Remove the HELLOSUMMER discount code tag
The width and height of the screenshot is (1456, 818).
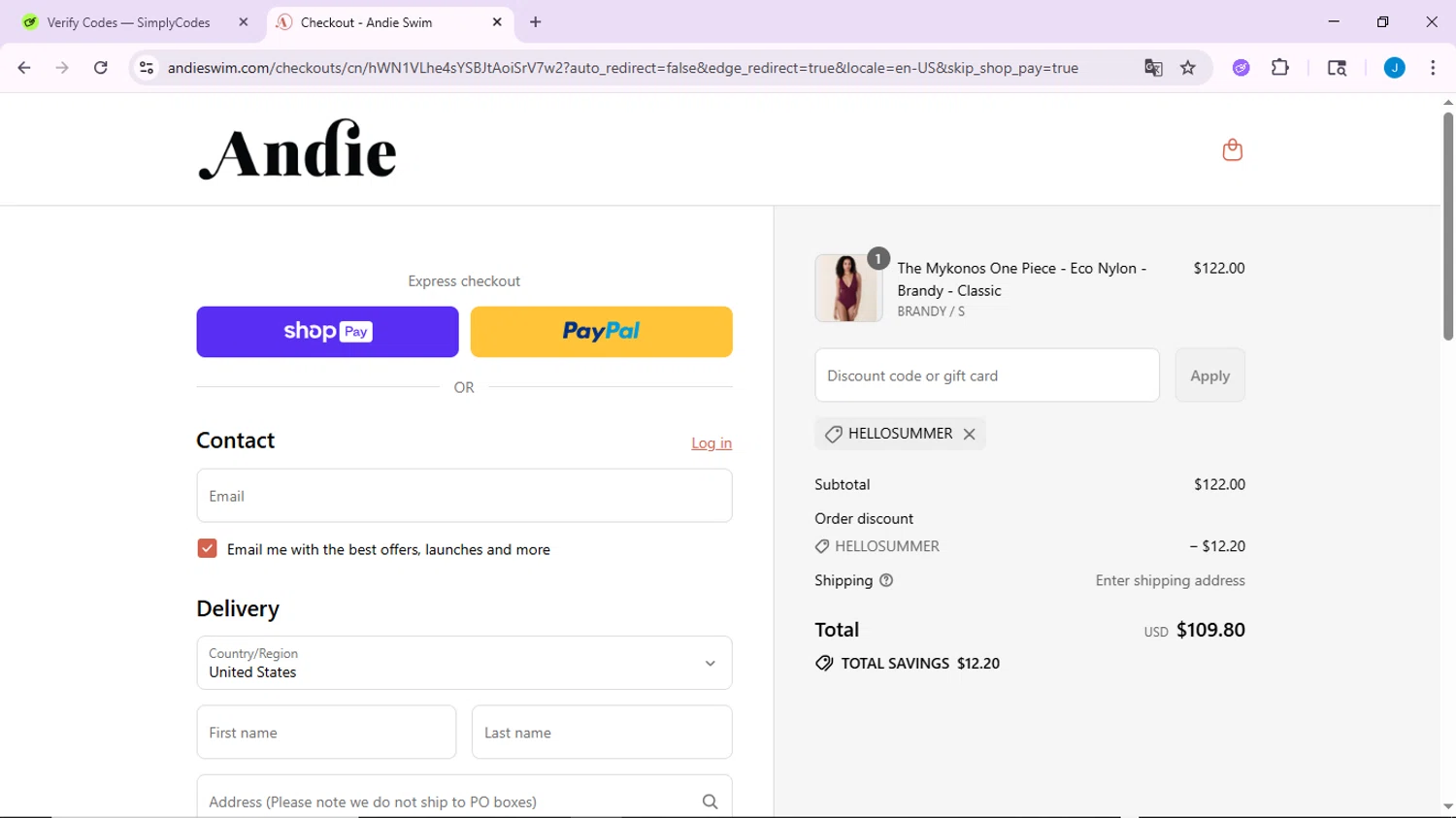click(969, 434)
